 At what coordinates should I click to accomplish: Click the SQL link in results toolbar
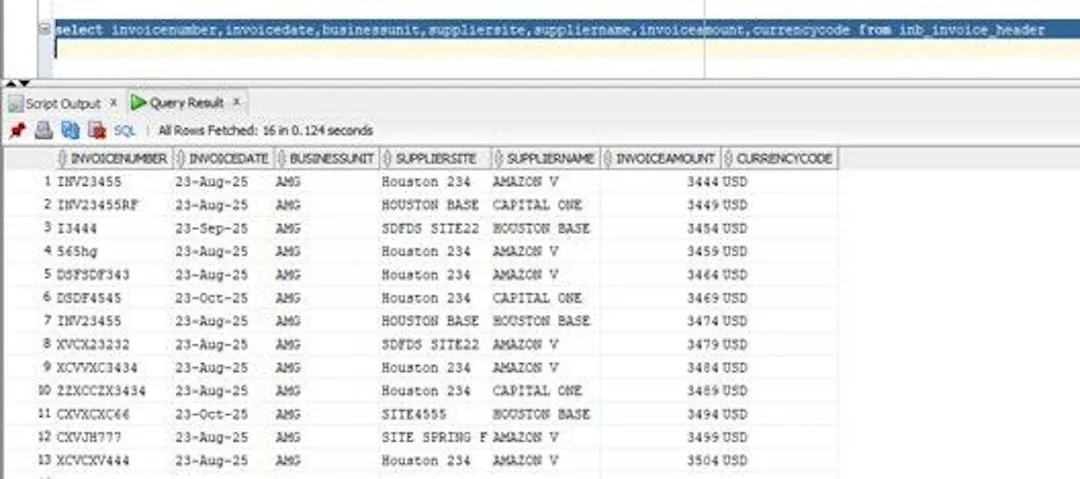(x=125, y=130)
